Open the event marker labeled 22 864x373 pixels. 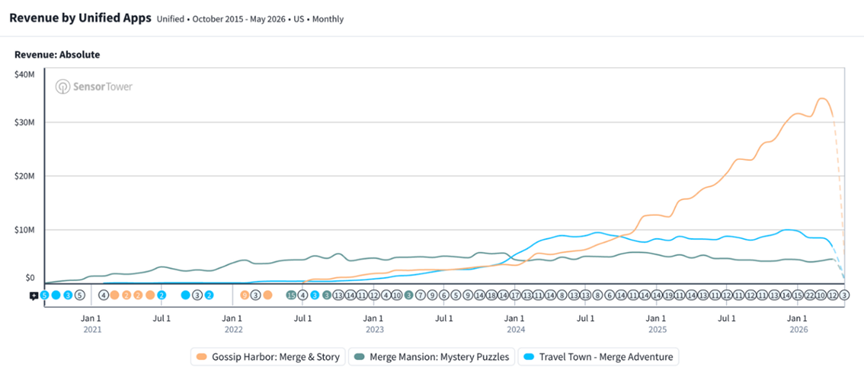coord(809,295)
